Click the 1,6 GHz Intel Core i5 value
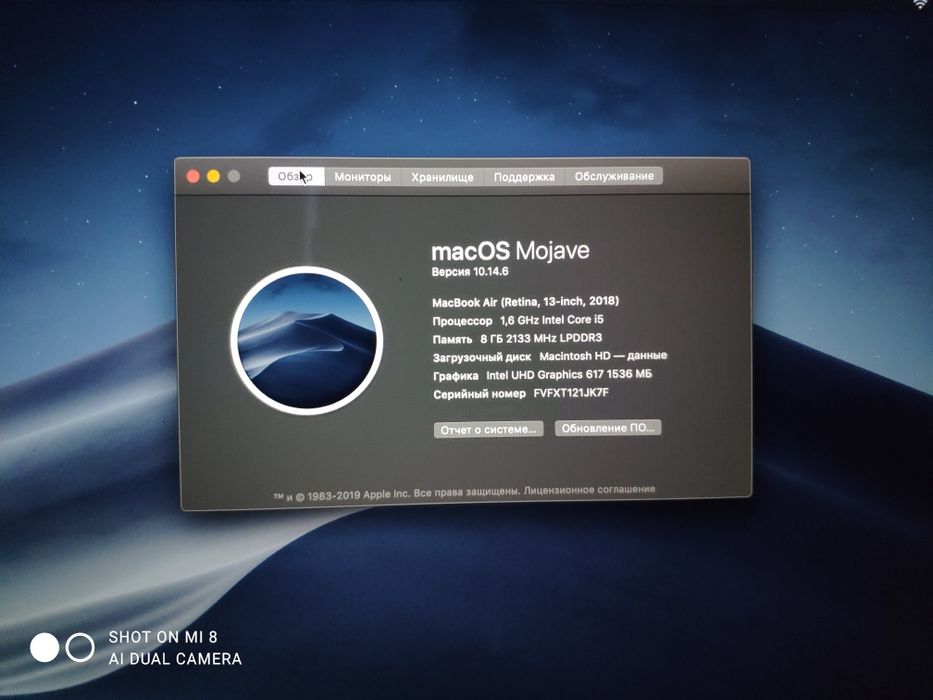 tap(552, 320)
